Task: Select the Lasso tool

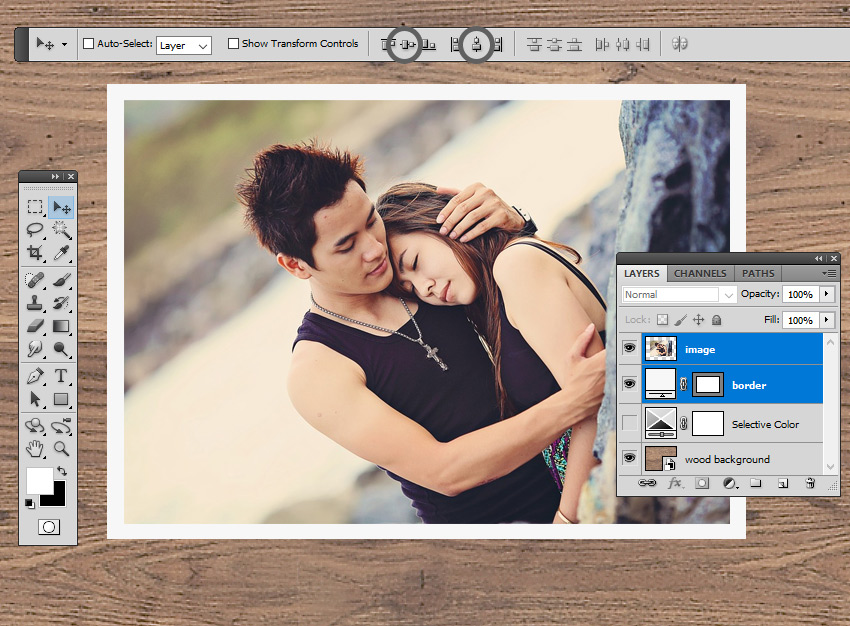Action: point(35,230)
